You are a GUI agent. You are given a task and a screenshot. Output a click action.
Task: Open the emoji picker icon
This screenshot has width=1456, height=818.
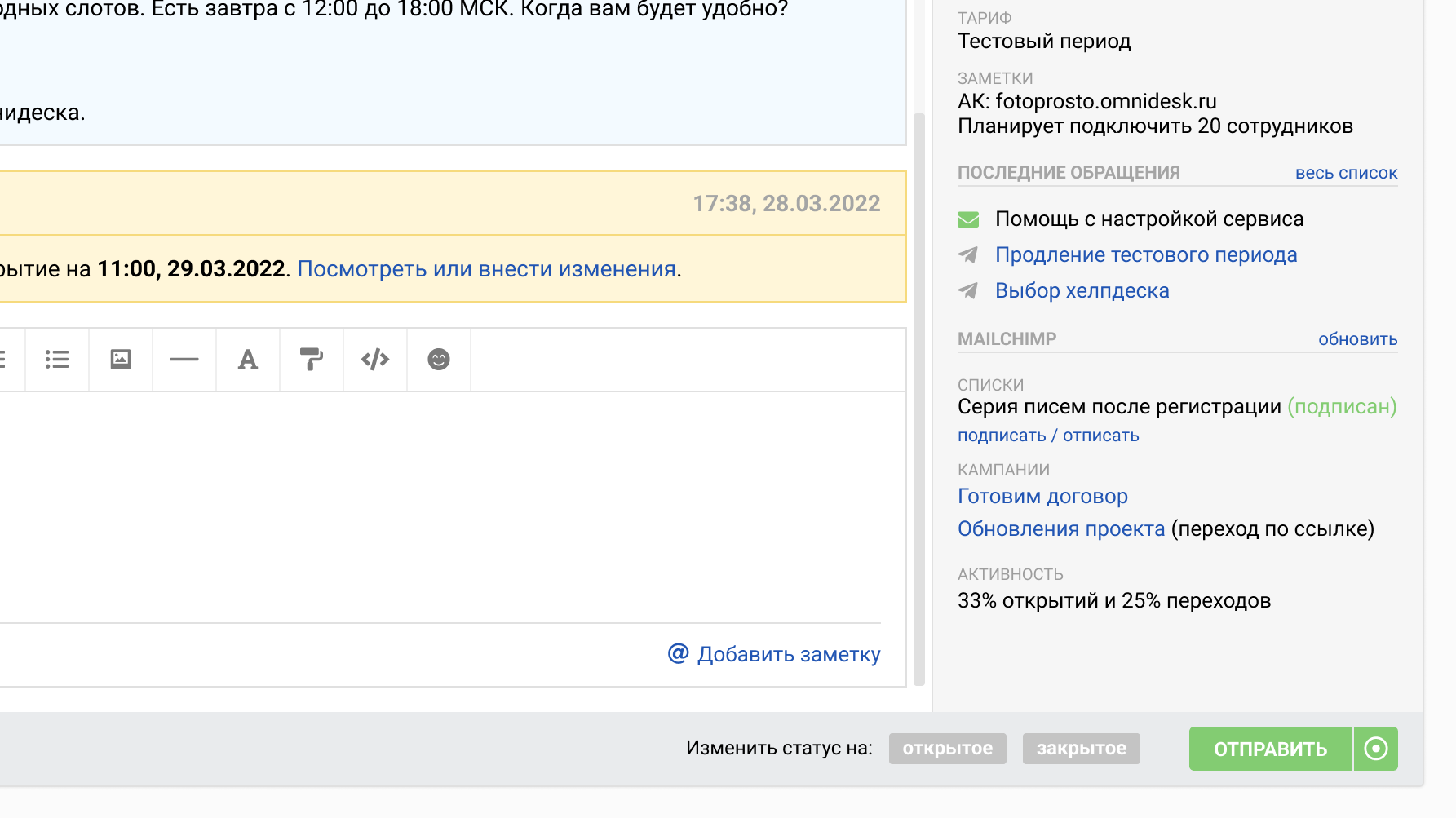(x=438, y=359)
